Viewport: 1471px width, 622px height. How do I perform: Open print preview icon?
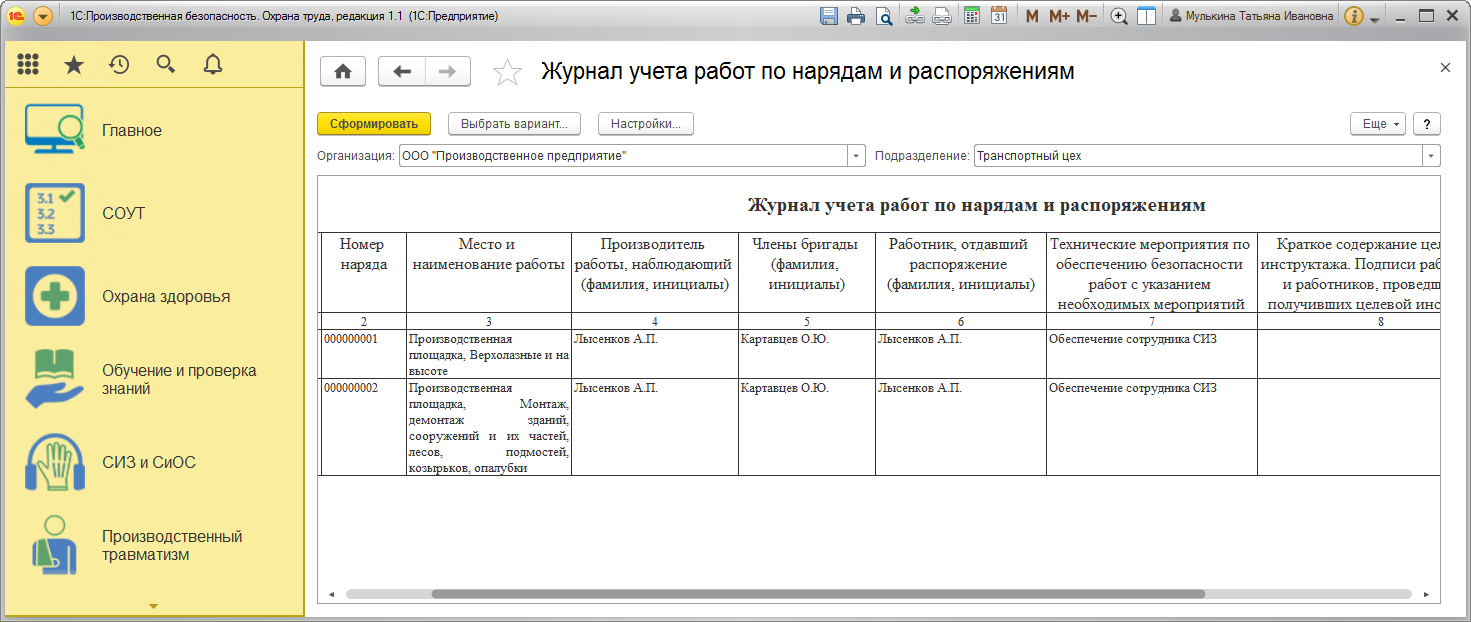coord(884,16)
